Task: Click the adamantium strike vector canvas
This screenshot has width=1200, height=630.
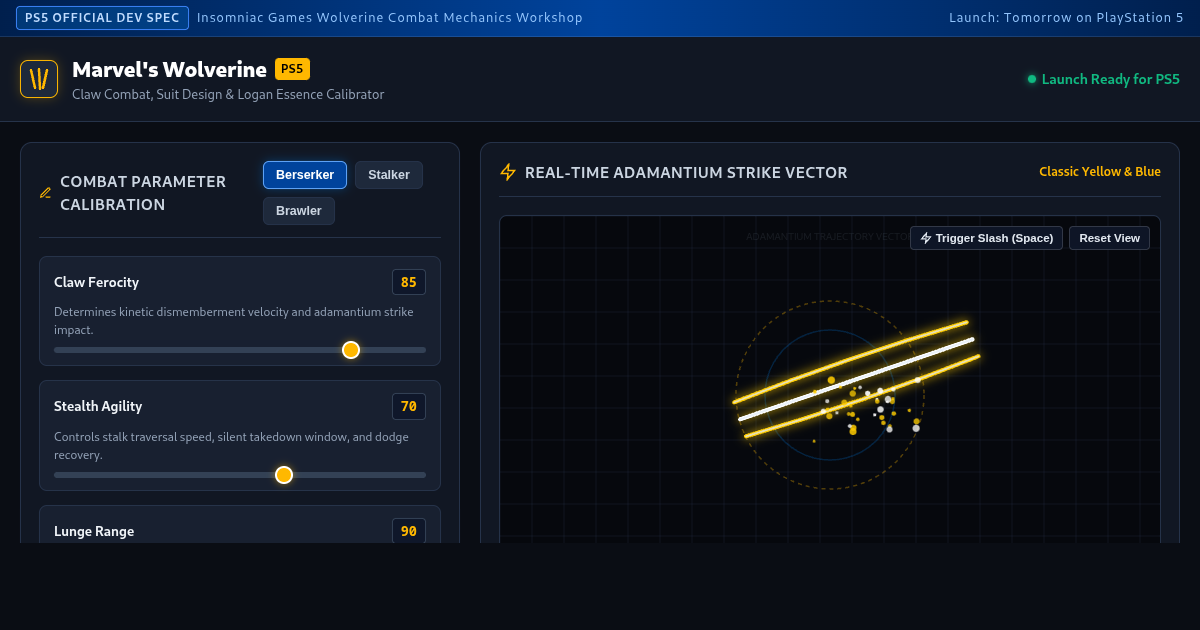Action: pyautogui.click(x=830, y=380)
